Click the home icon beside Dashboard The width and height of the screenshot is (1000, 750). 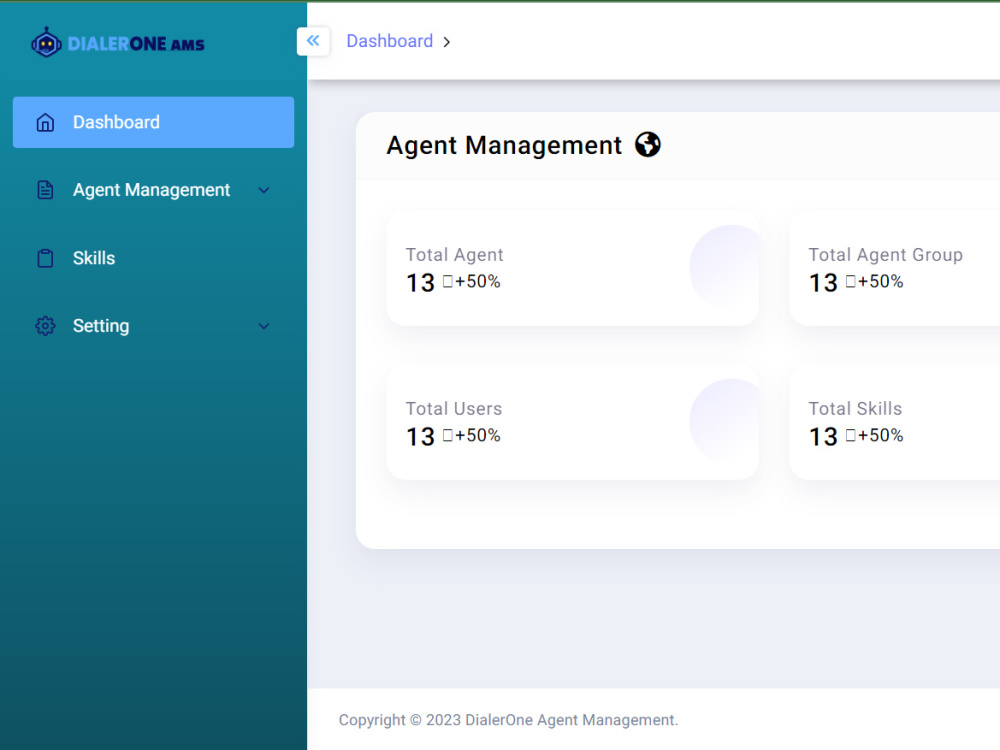tap(45, 122)
